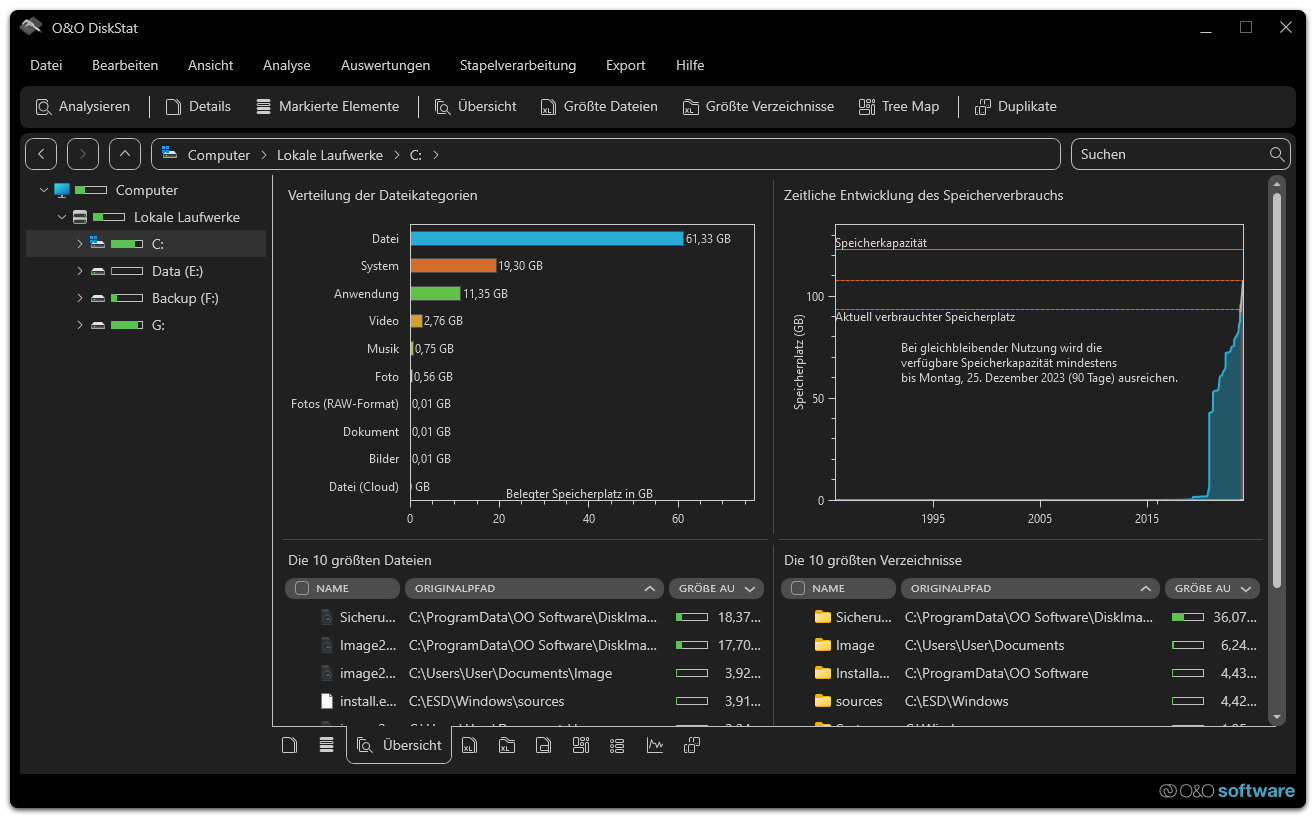Screen dimensions: 1316x818
Task: Sort directories by the GRÖßE AU column
Action: tap(1212, 588)
